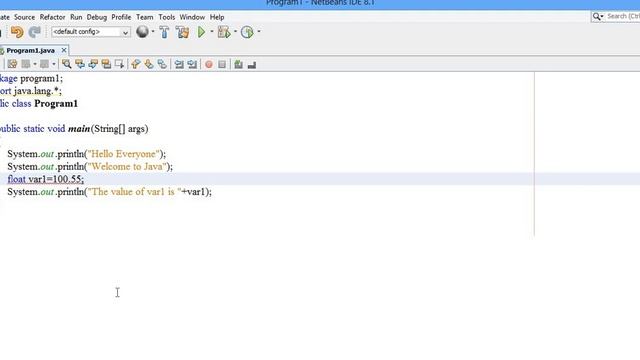
Task: Close the Program1.java tab
Action: [x=64, y=50]
